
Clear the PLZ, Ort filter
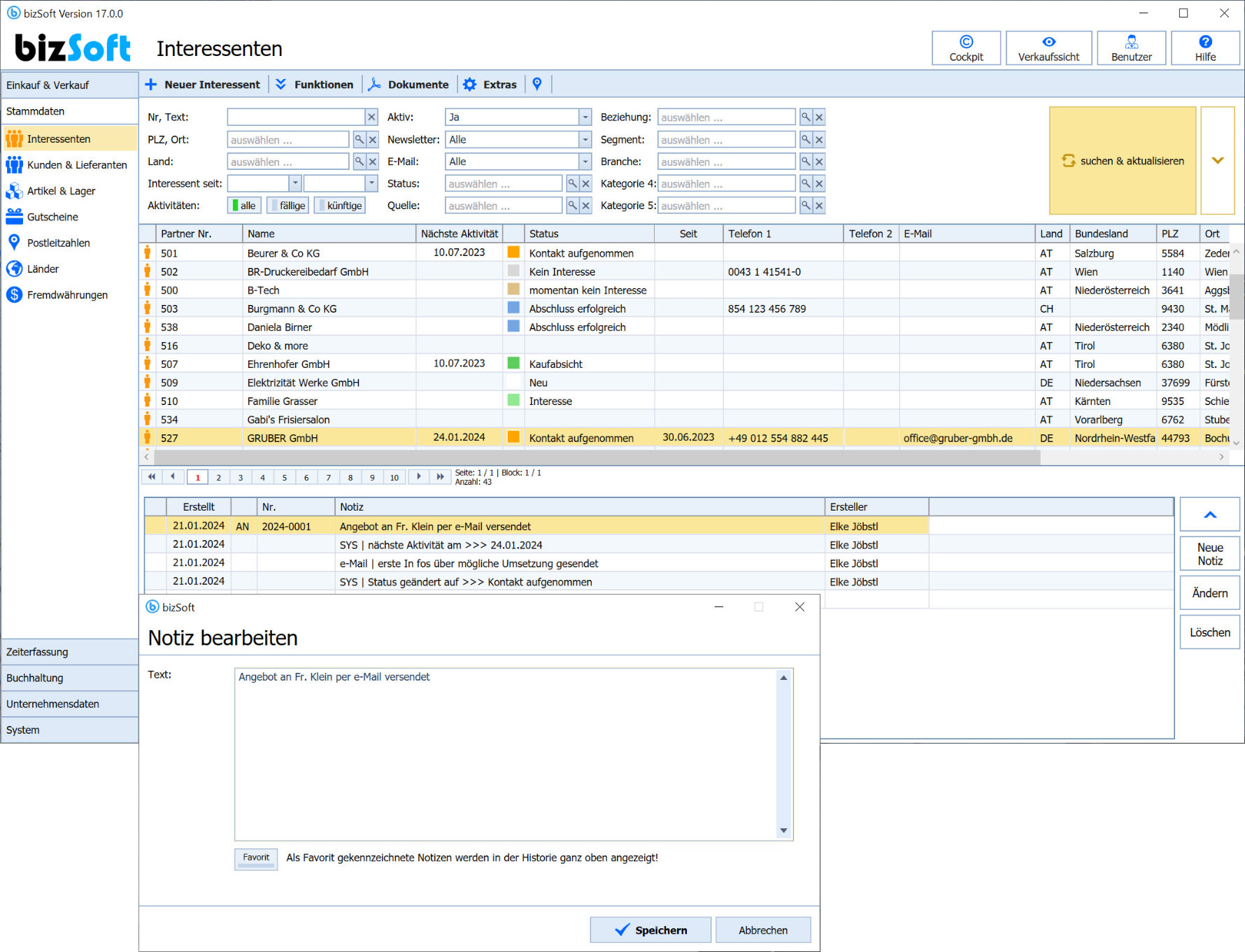click(x=373, y=139)
